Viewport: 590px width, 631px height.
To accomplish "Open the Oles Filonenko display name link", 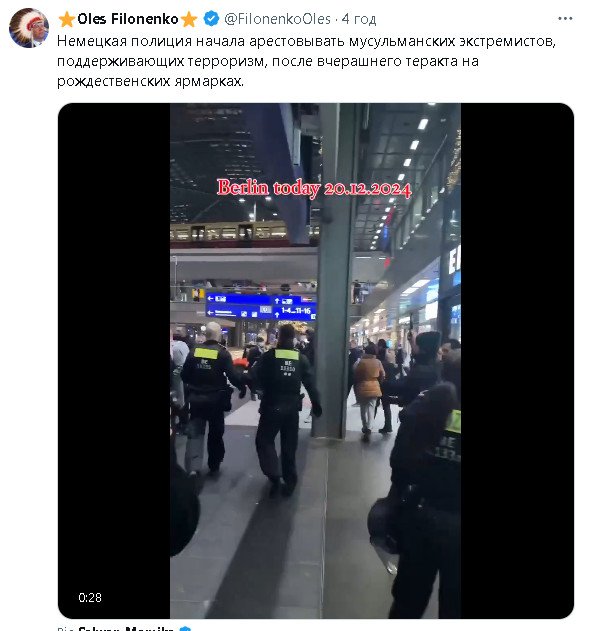I will click(128, 19).
